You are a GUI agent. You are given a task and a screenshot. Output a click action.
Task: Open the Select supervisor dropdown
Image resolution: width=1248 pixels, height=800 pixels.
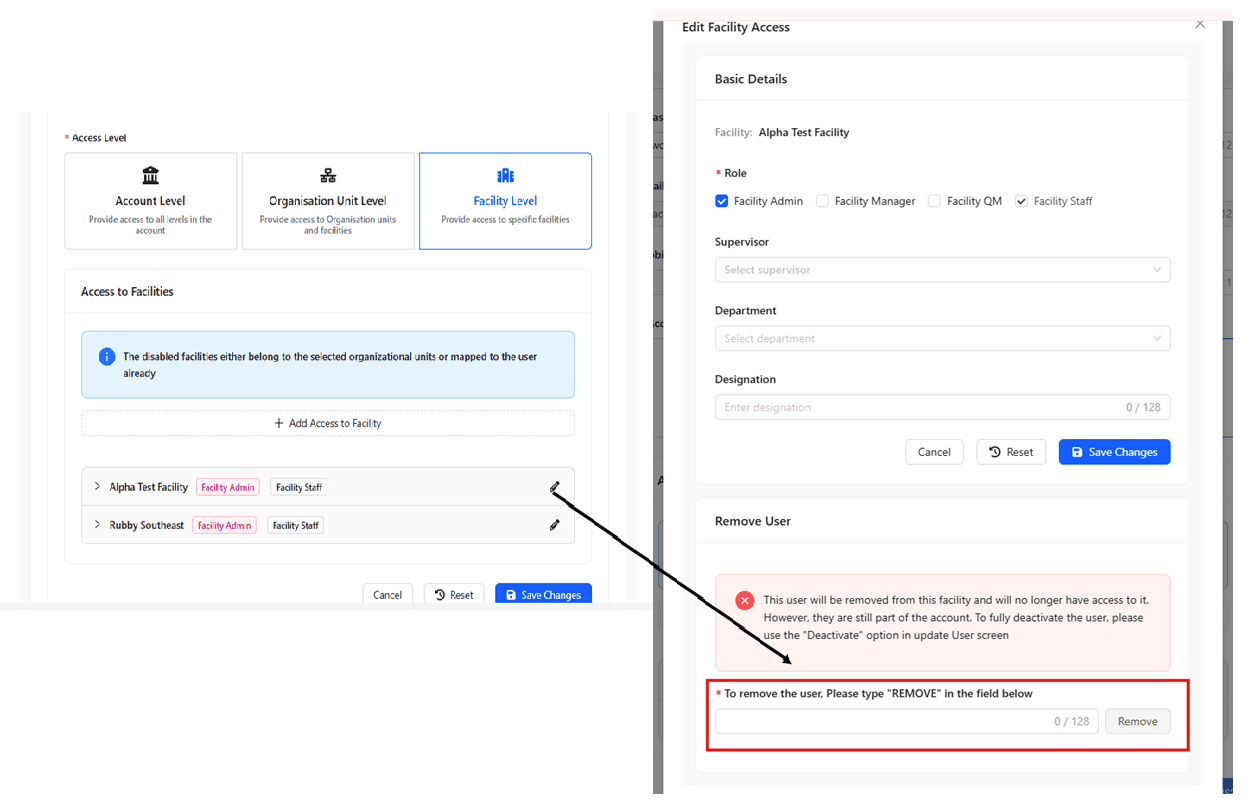coord(942,270)
